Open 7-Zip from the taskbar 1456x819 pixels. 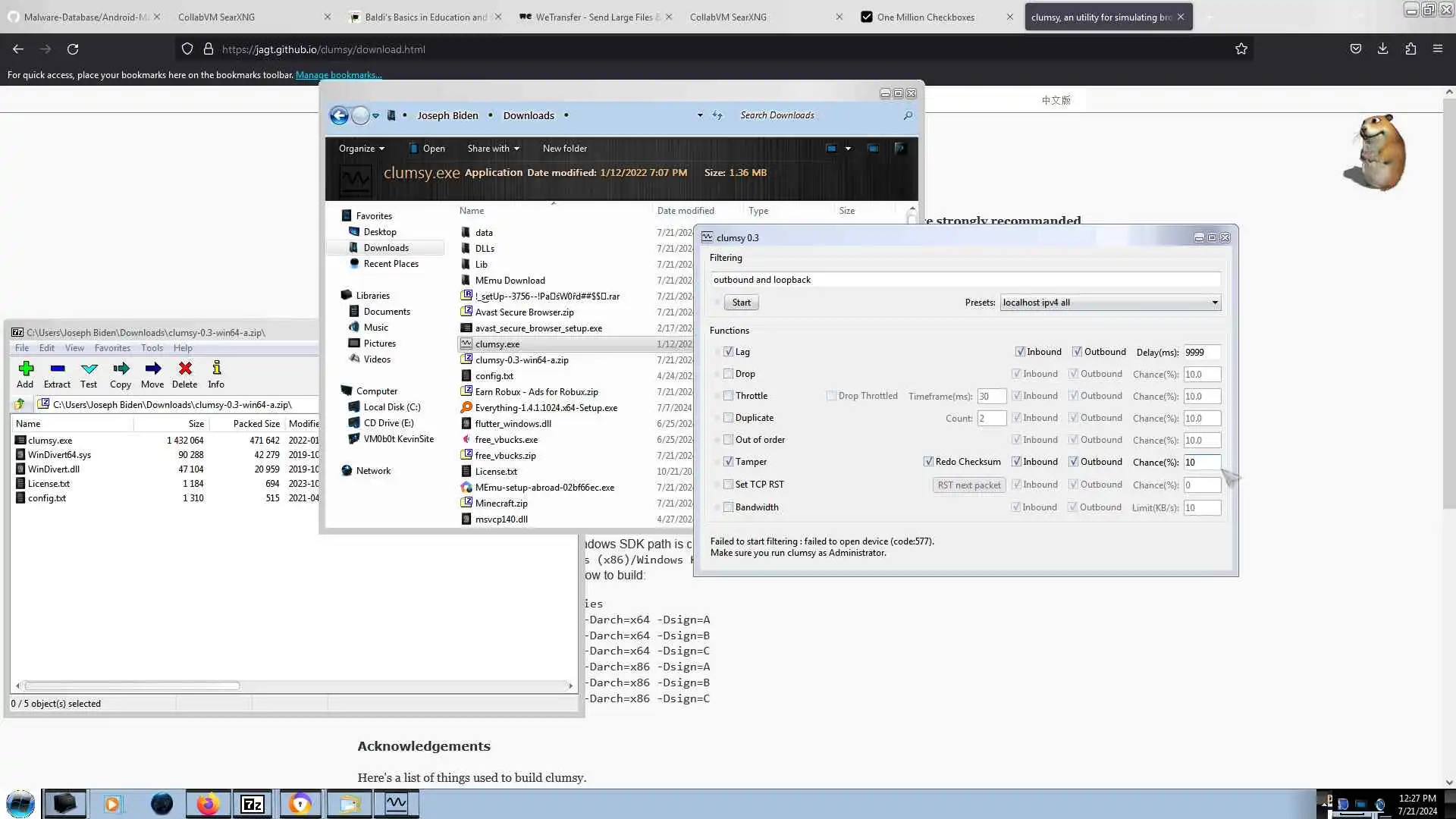coord(253,804)
